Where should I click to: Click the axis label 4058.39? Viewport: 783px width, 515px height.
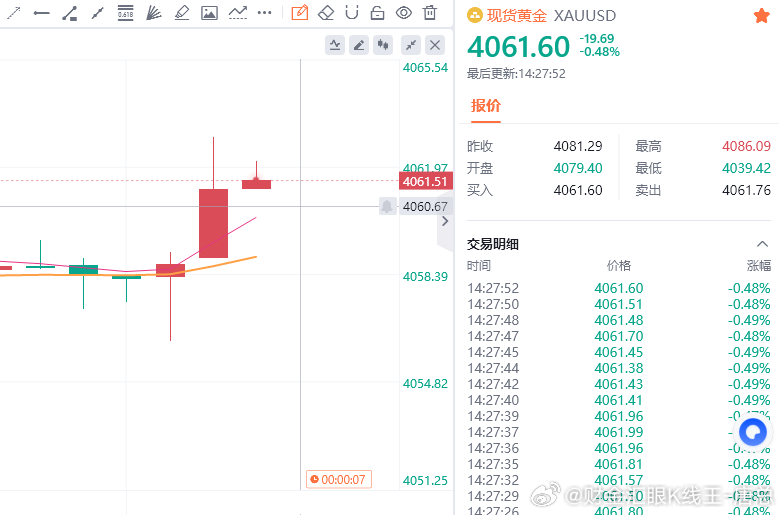(x=425, y=277)
